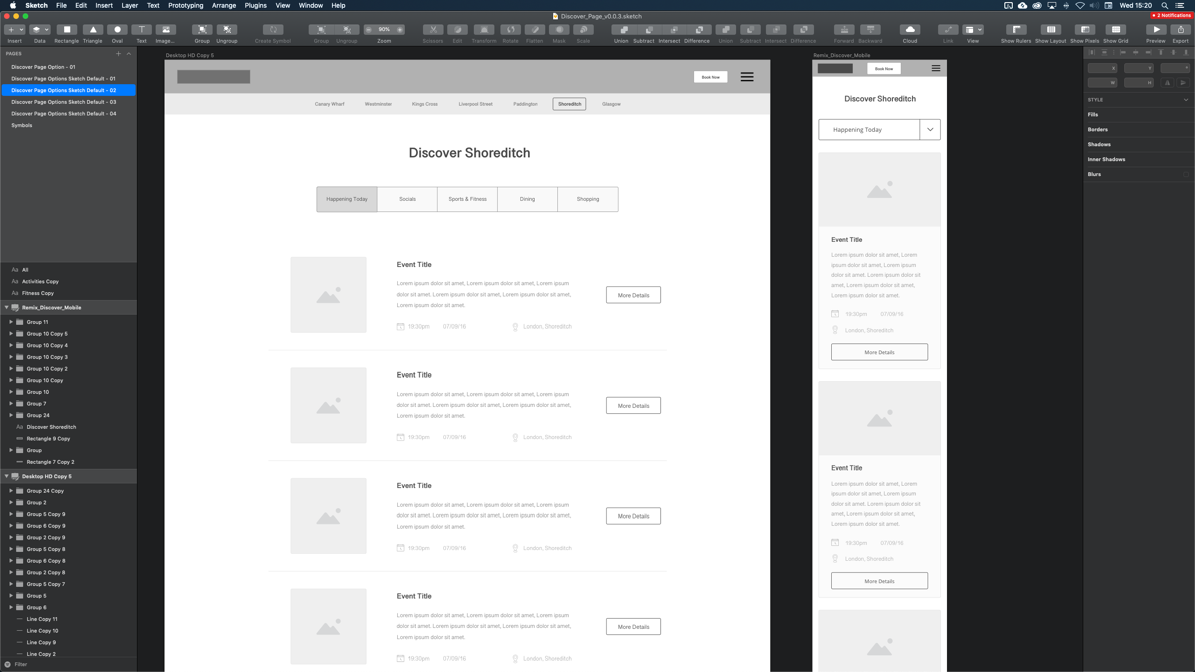1195x672 pixels.
Task: Select the Triangle shape tool
Action: [x=92, y=30]
